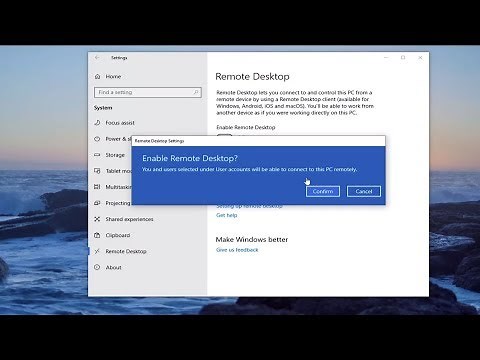The width and height of the screenshot is (480, 360).
Task: Click the Tablet mode icon
Action: (97, 171)
